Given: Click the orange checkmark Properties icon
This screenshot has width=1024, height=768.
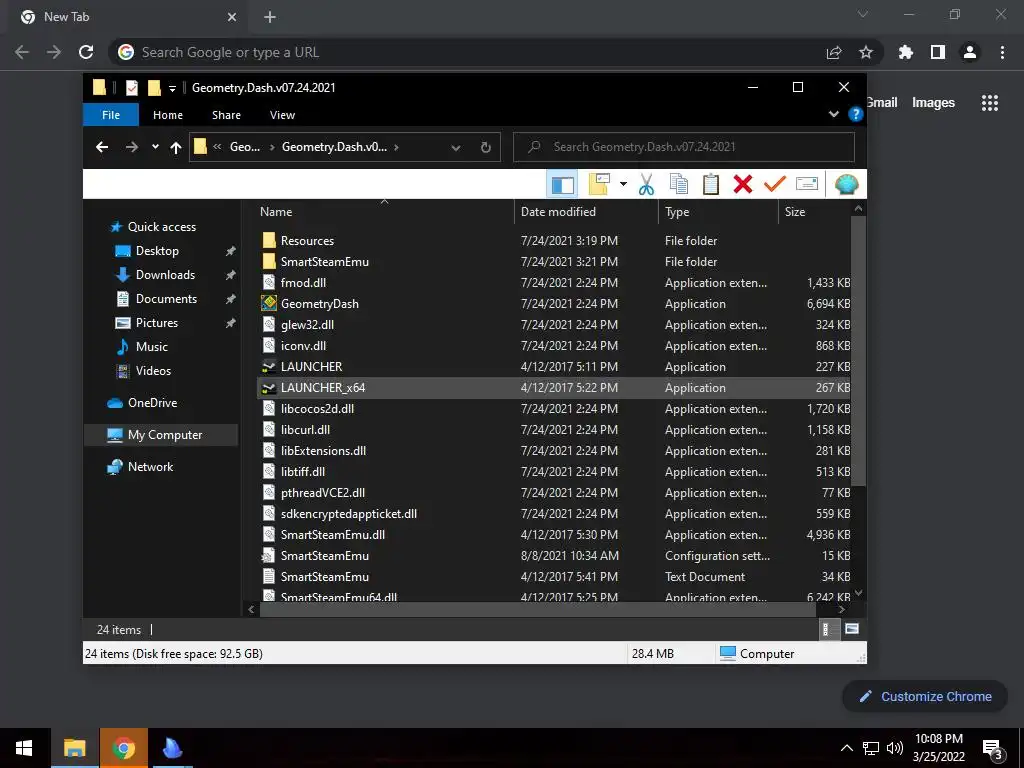Looking at the screenshot, I should 775,184.
